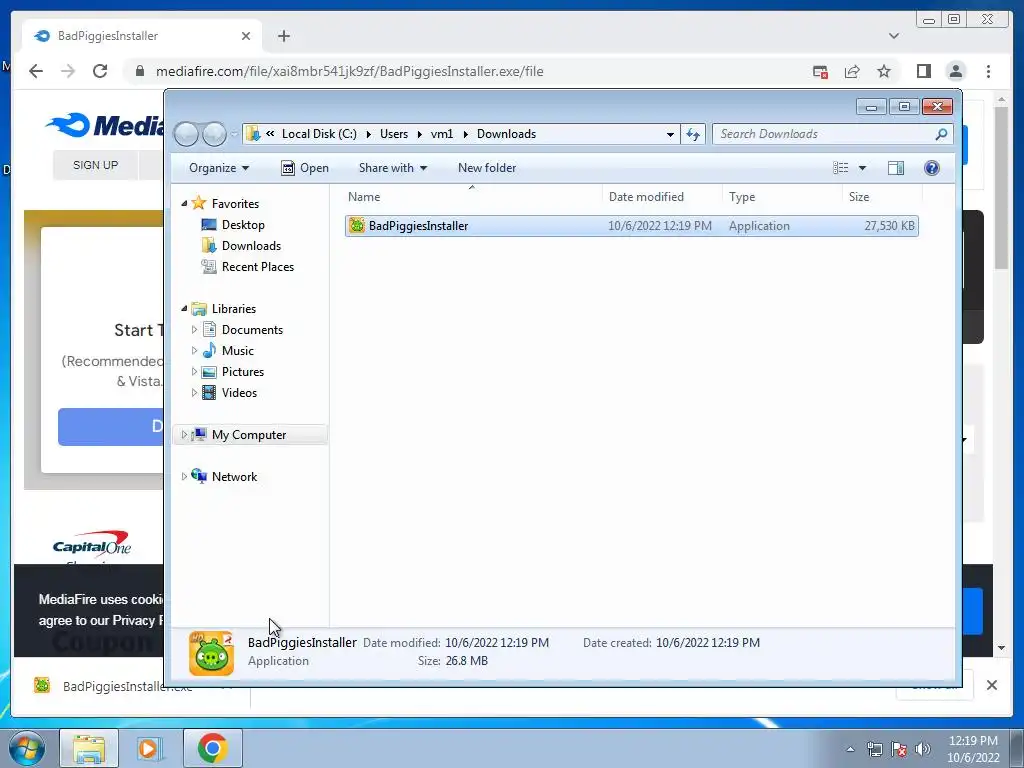The image size is (1024, 768).
Task: Click Explorer's forward navigation button
Action: pyautogui.click(x=214, y=134)
